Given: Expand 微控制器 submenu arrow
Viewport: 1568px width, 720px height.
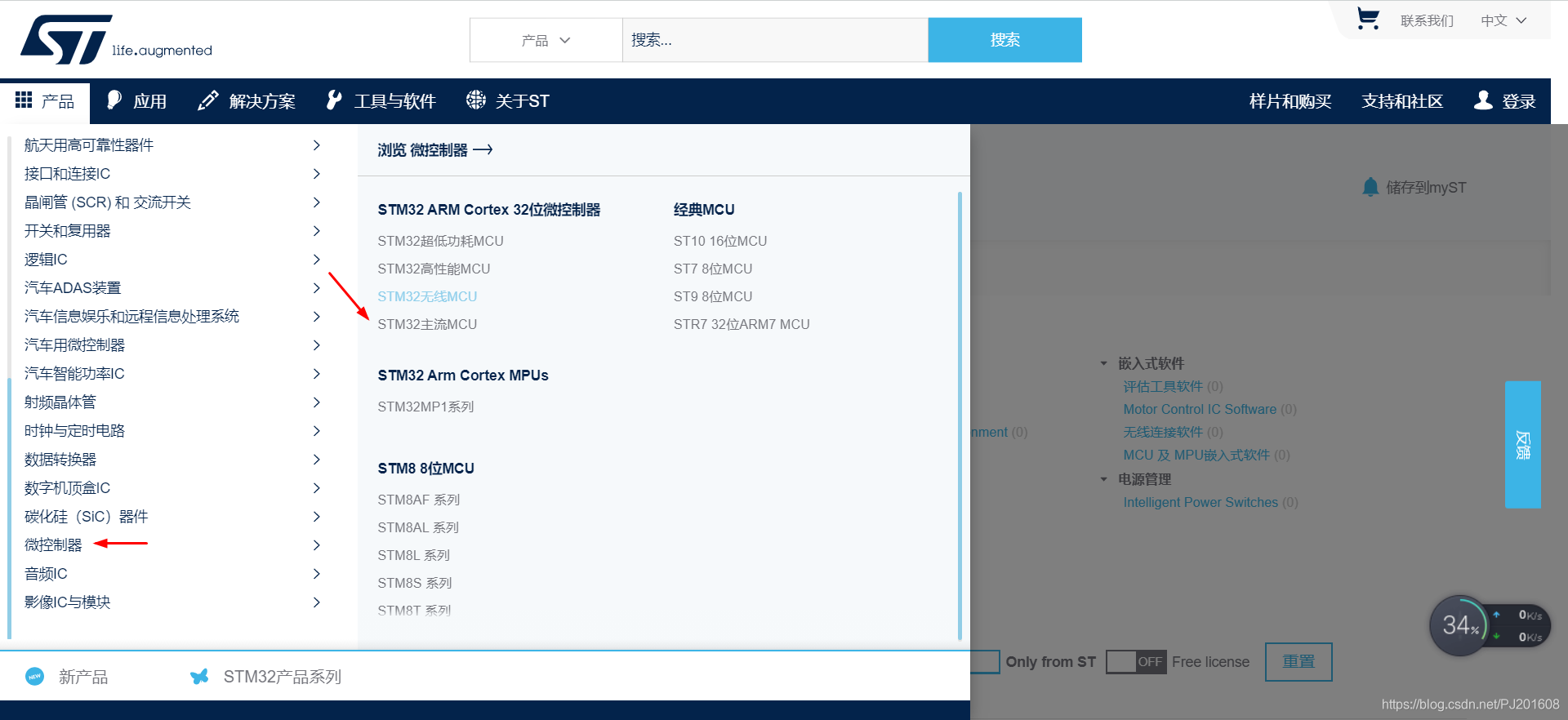Looking at the screenshot, I should (x=317, y=544).
